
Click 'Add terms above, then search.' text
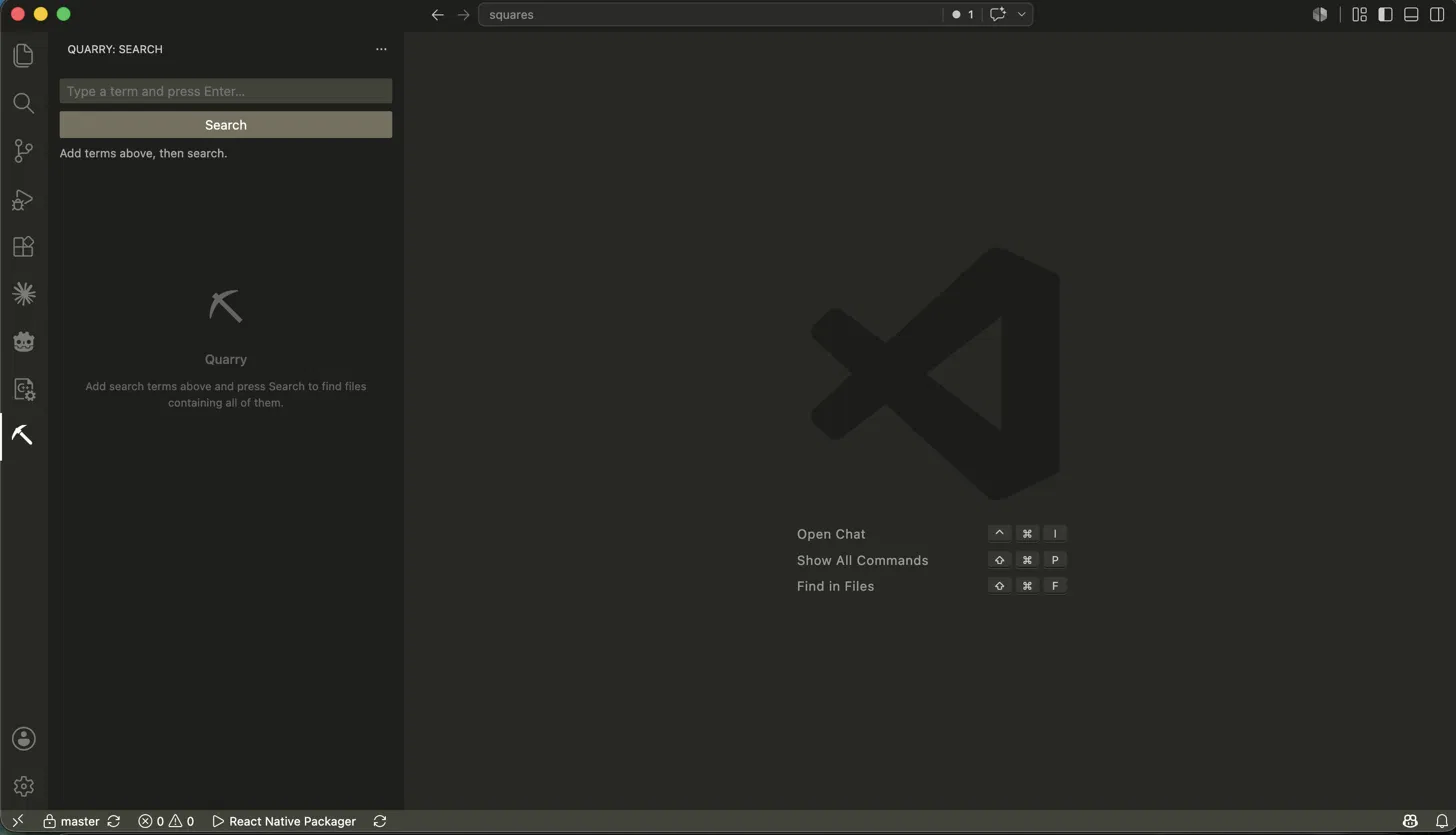point(143,153)
